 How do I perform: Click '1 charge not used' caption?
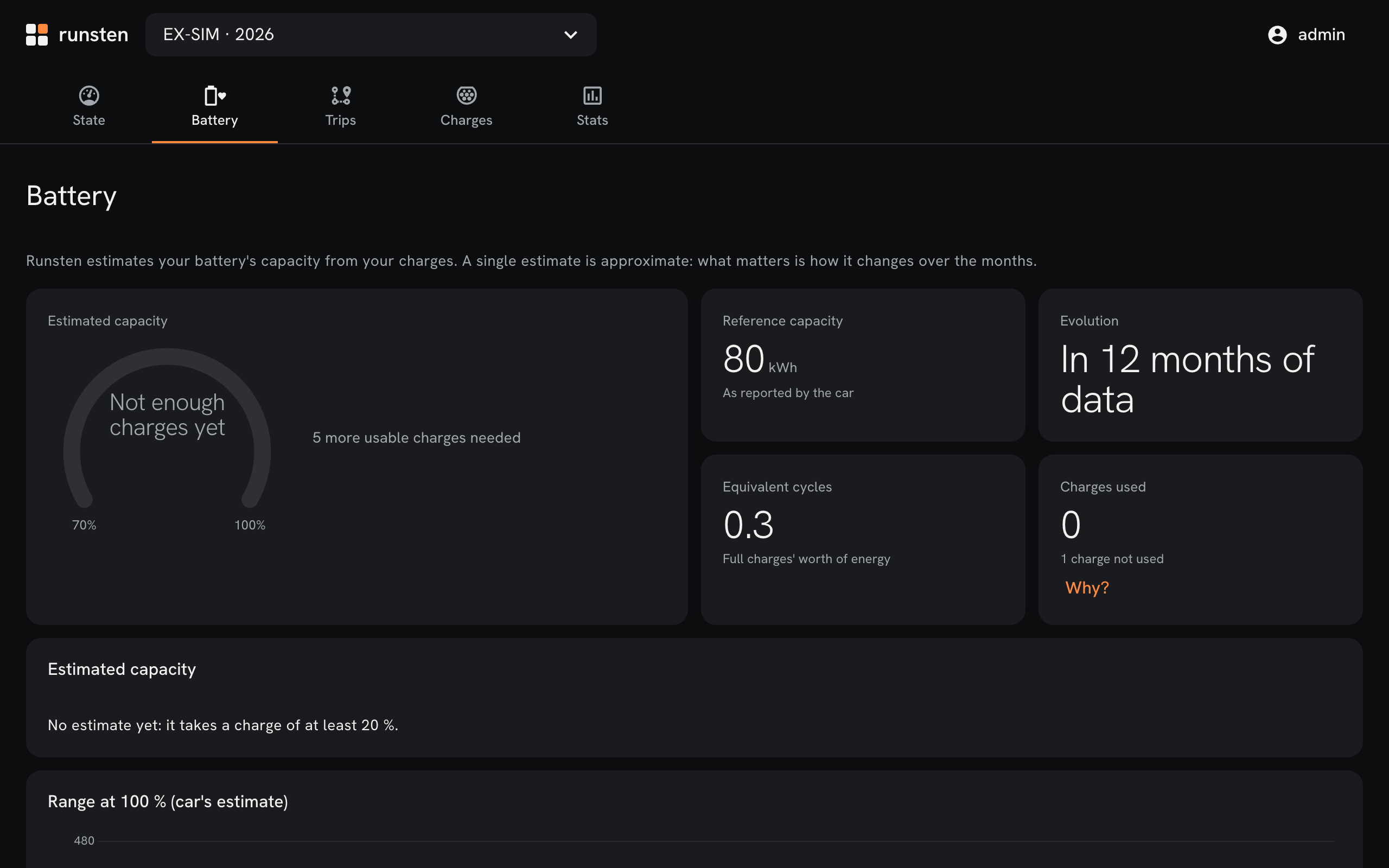tap(1112, 559)
